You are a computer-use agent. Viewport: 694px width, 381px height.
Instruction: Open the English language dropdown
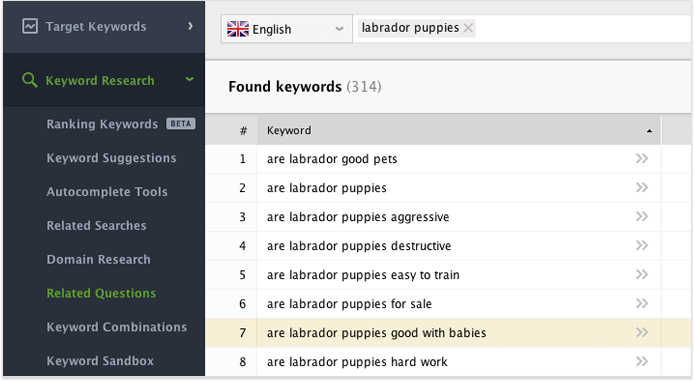[x=286, y=29]
